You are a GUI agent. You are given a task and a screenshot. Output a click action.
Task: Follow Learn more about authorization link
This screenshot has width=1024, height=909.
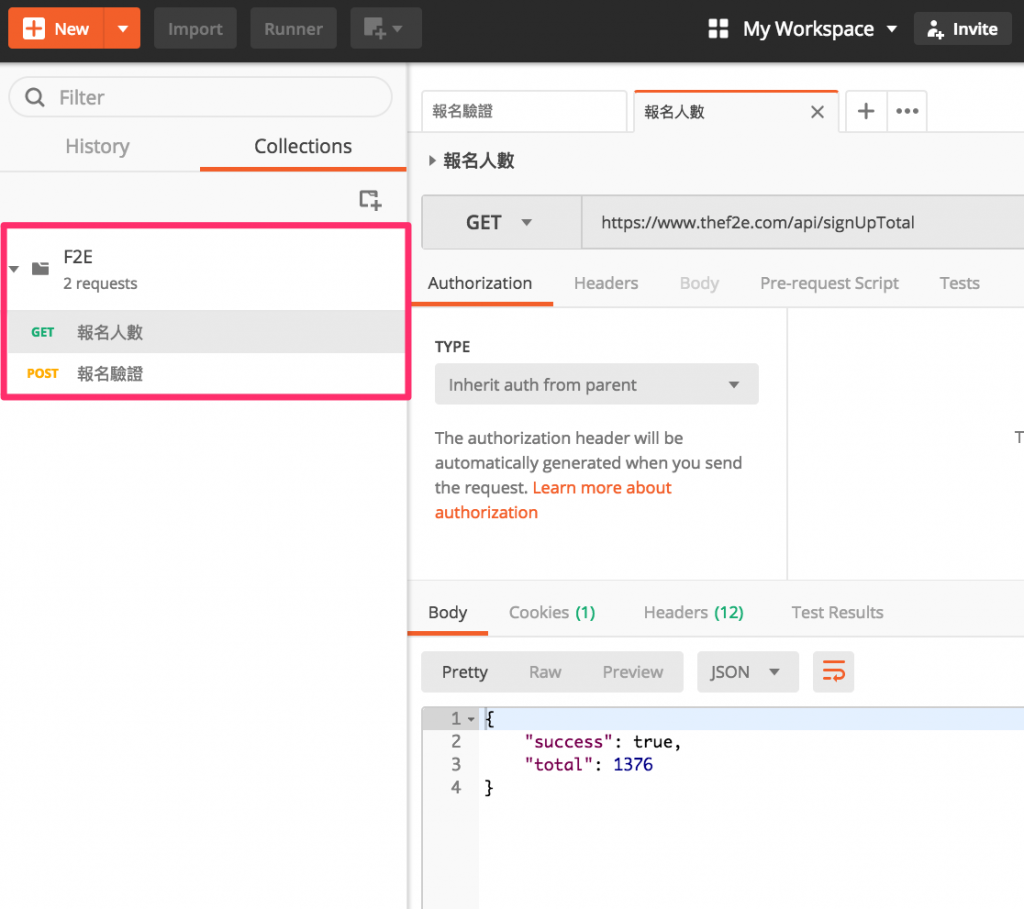(x=602, y=488)
